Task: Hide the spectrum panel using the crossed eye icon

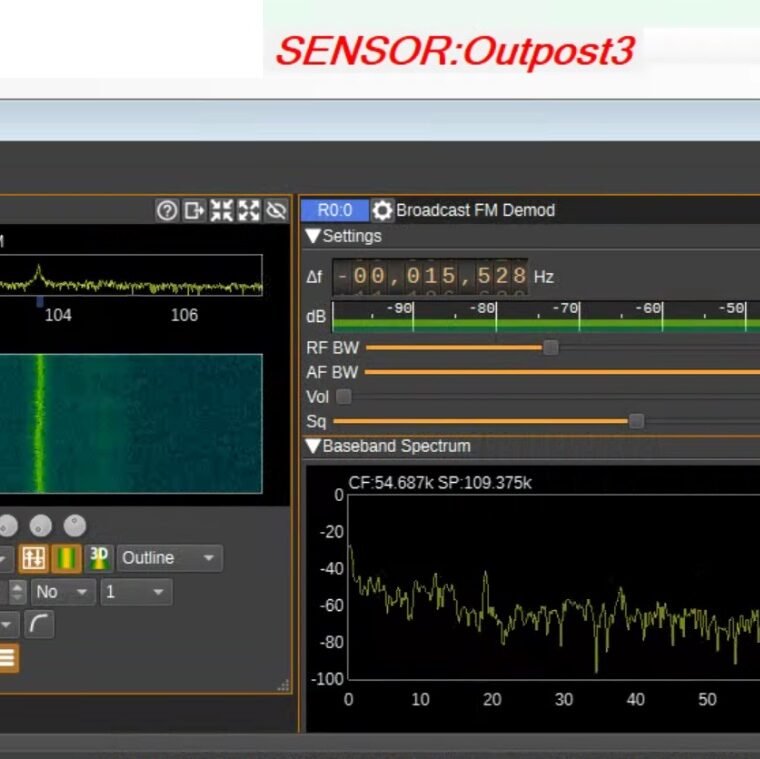Action: click(x=277, y=210)
